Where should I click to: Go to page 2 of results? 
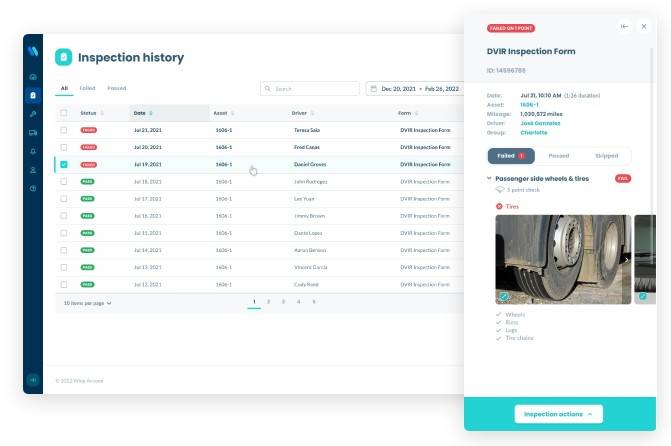click(268, 301)
